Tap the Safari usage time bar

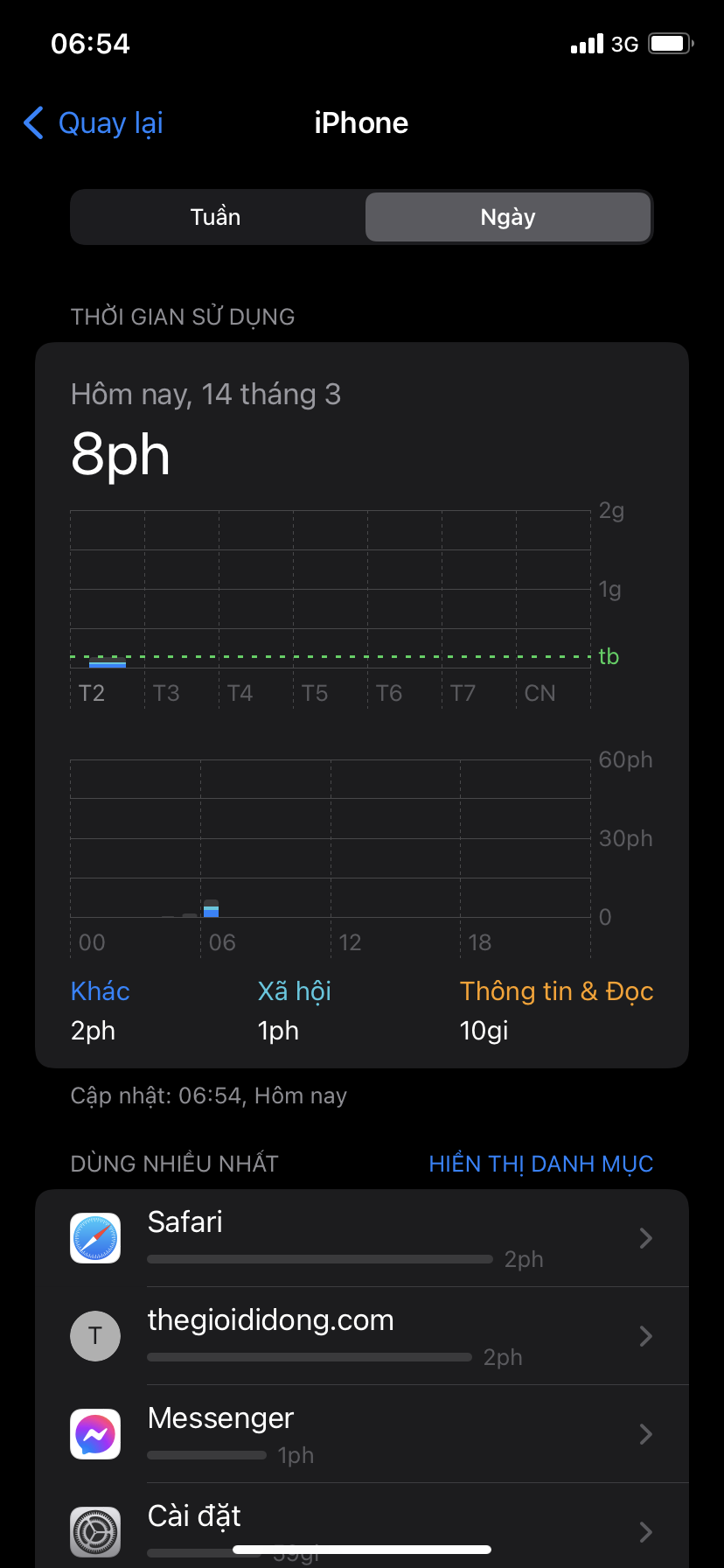(320, 1259)
